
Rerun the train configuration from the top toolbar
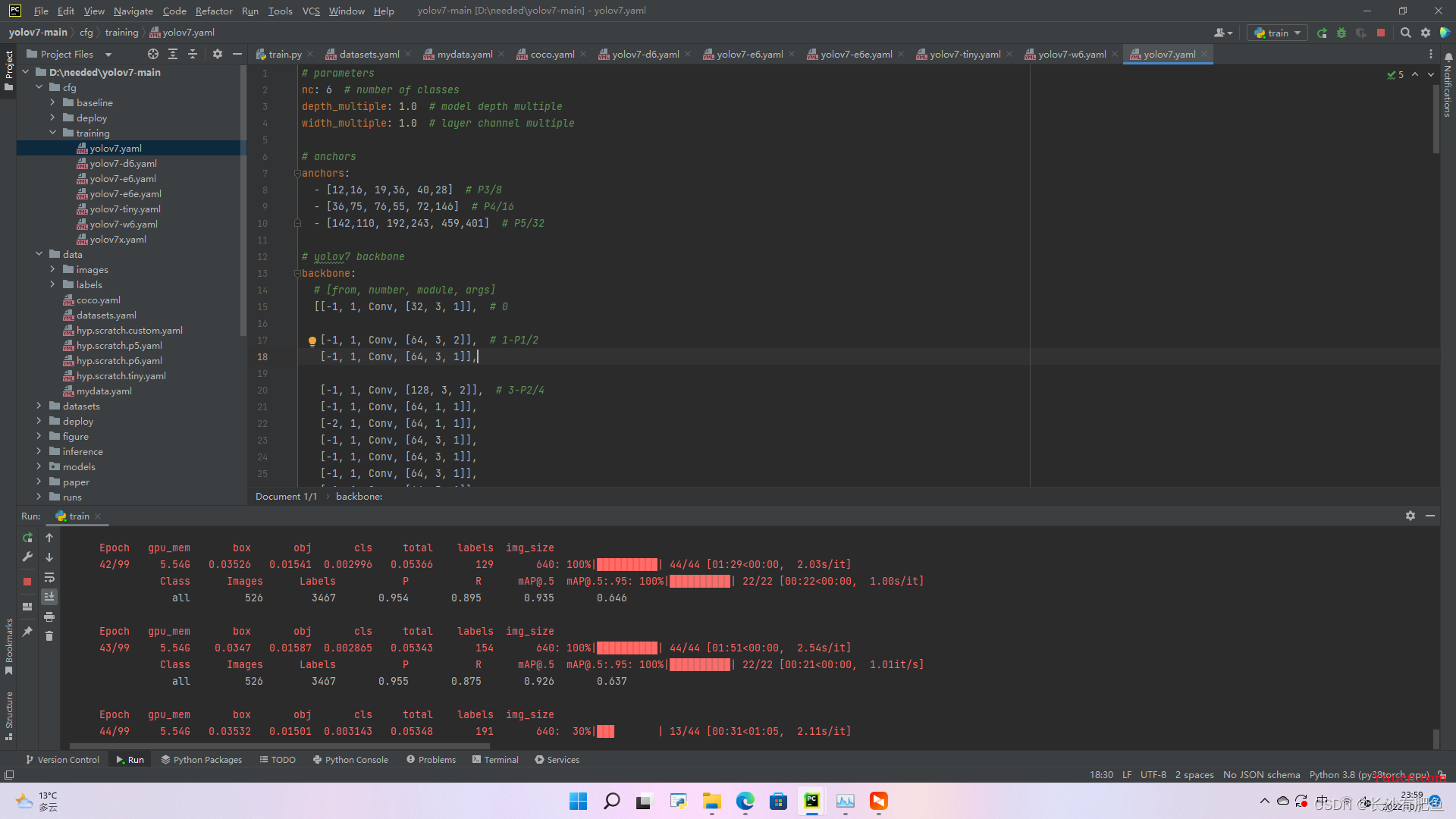pos(1322,33)
